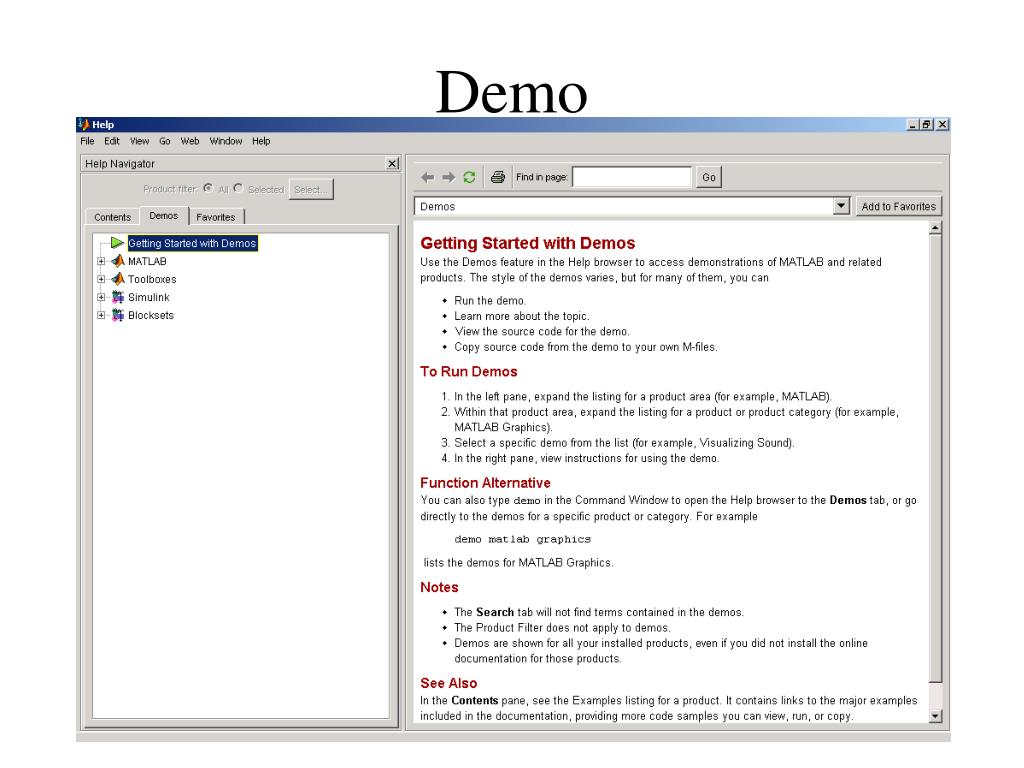The width and height of the screenshot is (1024, 768).
Task: Expand the Toolboxes demos node
Action: click(101, 279)
